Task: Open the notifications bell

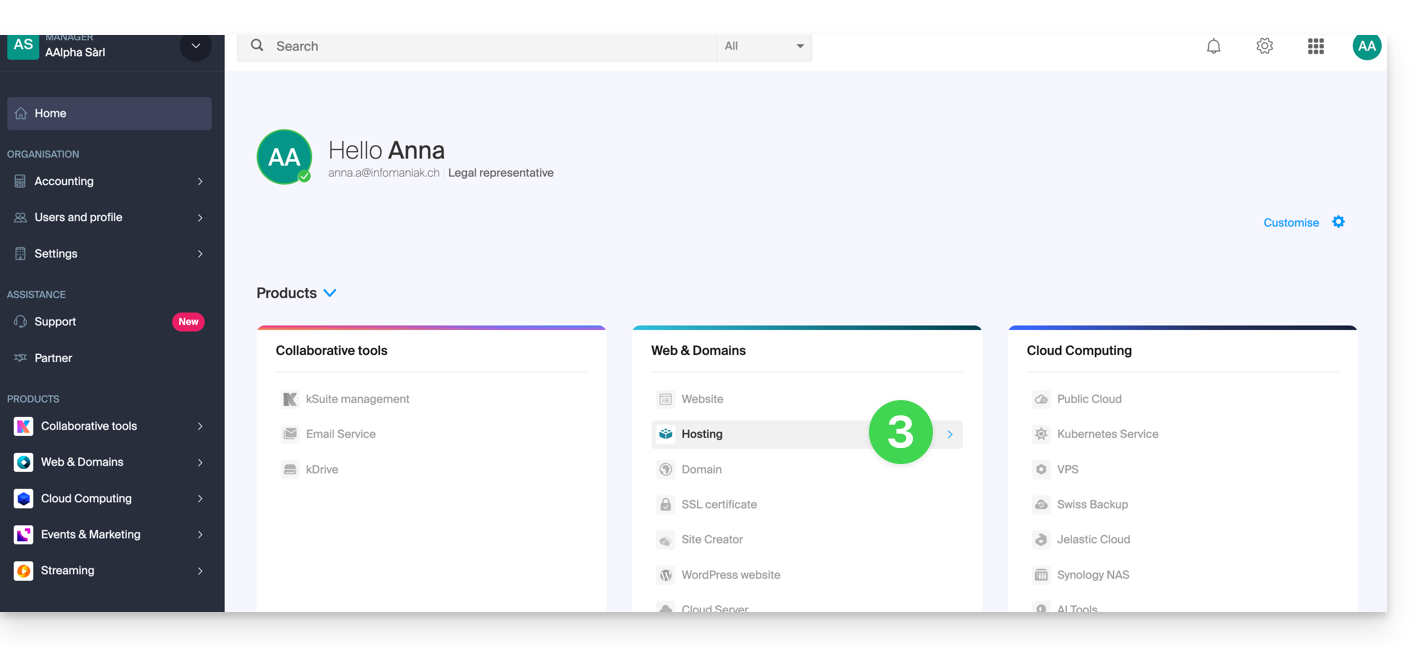Action: [x=1213, y=46]
